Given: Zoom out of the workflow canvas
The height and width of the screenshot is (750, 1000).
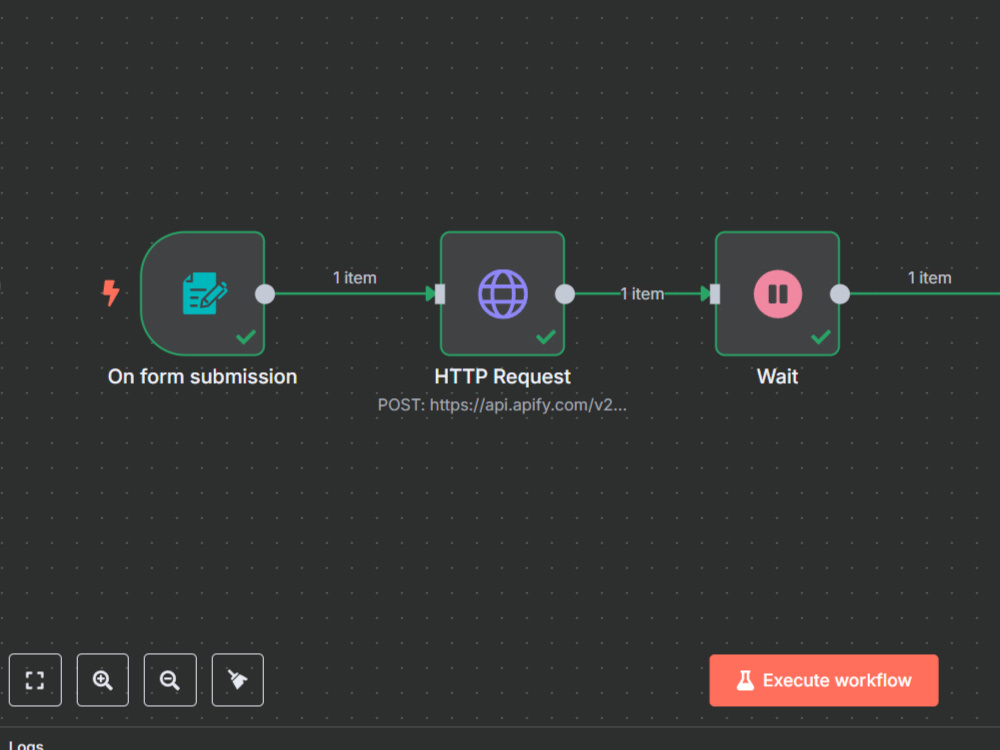Looking at the screenshot, I should [170, 680].
